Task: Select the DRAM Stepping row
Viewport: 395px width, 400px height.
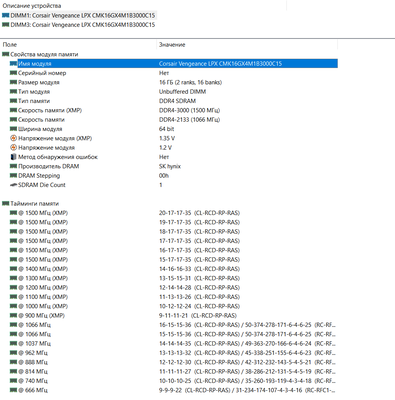Action: (173, 175)
